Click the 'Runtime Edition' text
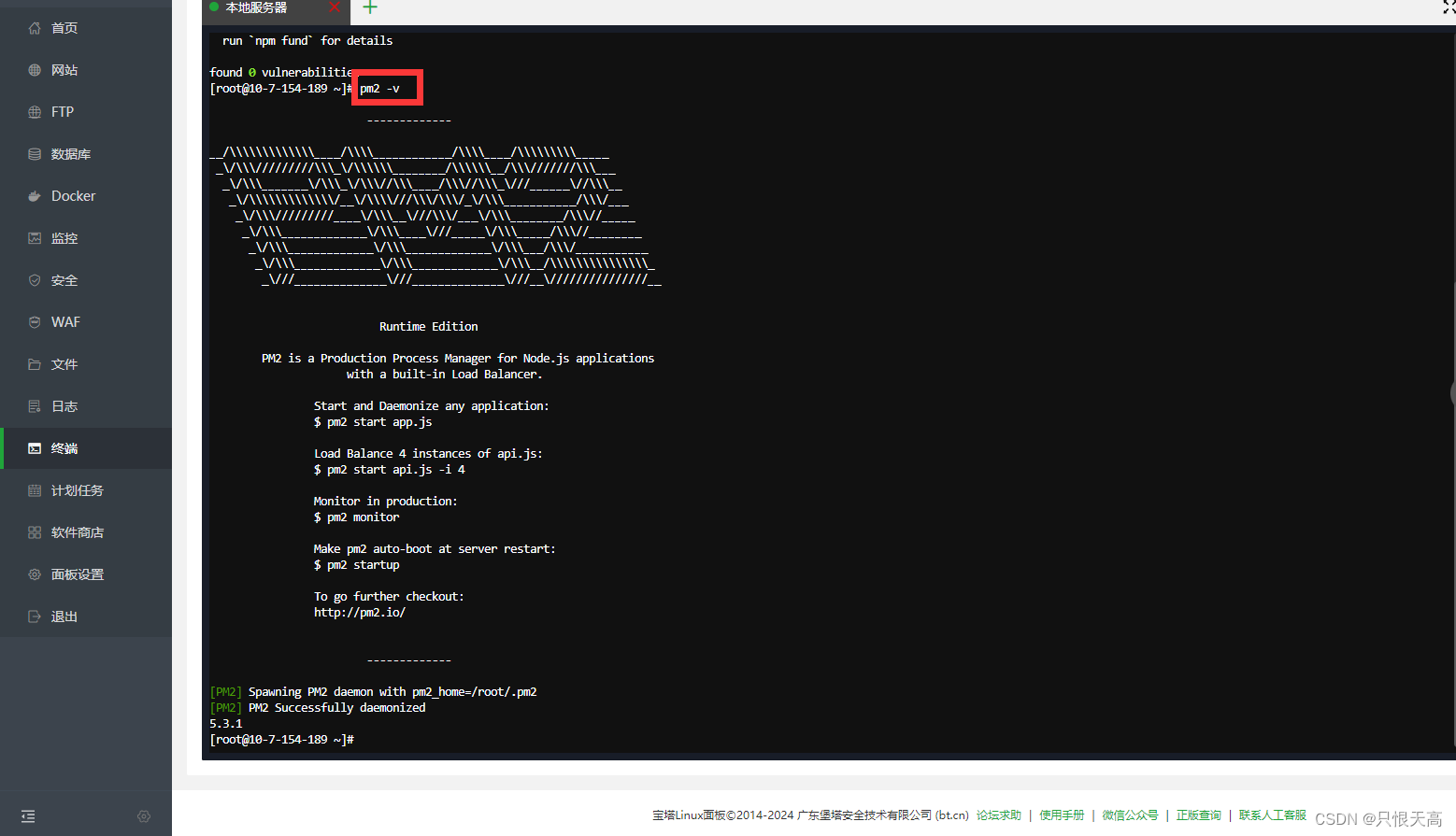Screen dimensions: 1456x836 click(429, 327)
